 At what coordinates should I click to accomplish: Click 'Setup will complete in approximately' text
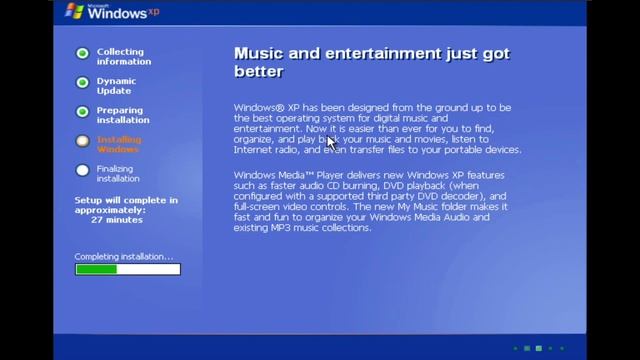click(126, 205)
